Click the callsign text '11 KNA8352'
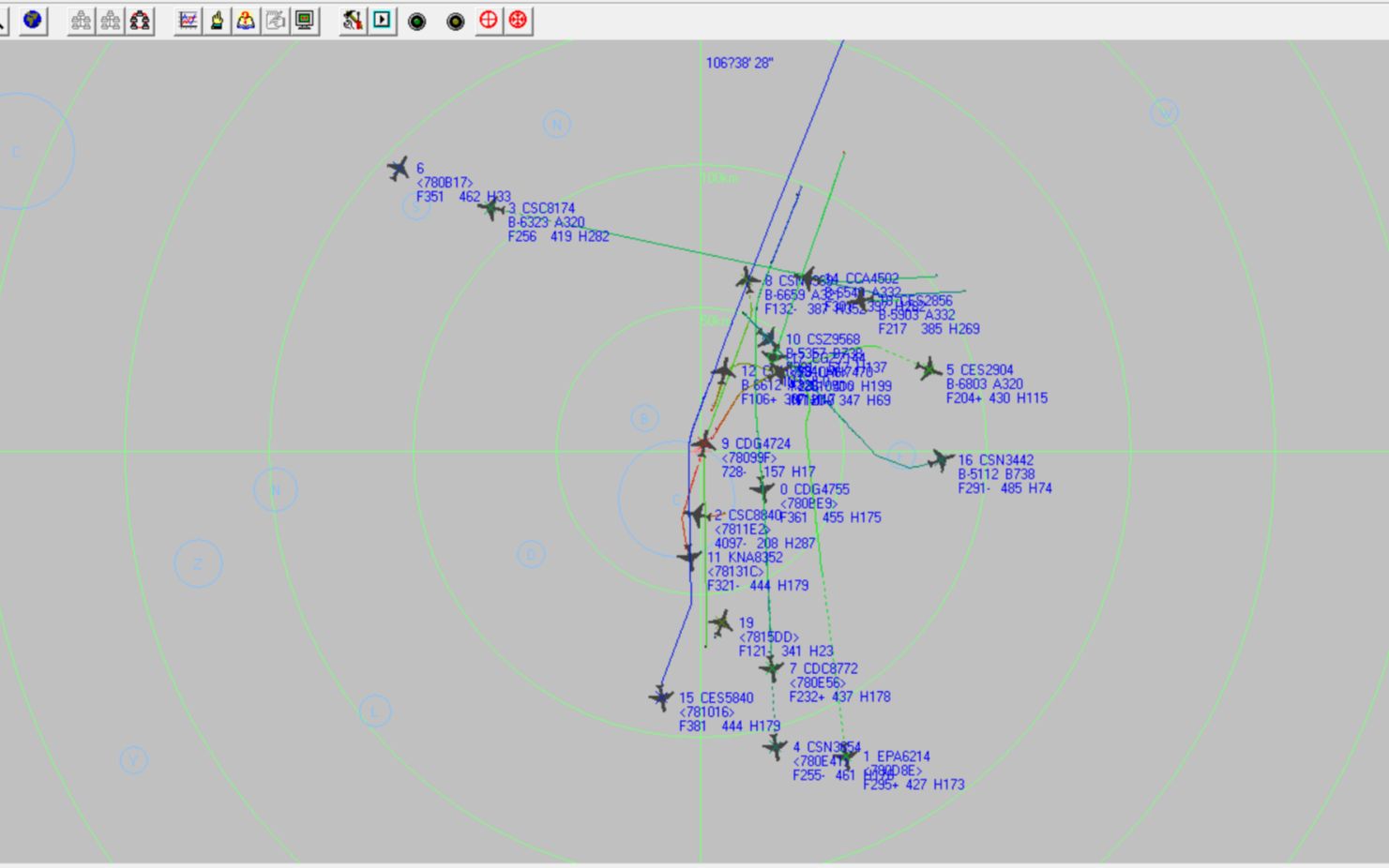1389x868 pixels. pos(745,558)
